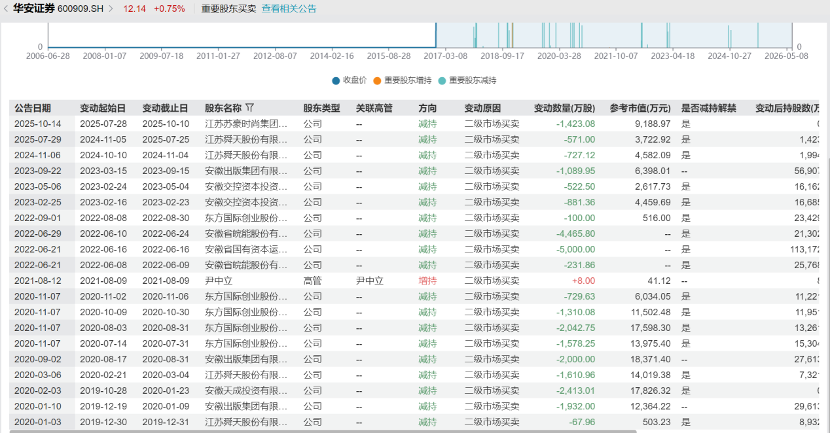
Task: Sort table by 公告日期 column header
Action: click(33, 108)
